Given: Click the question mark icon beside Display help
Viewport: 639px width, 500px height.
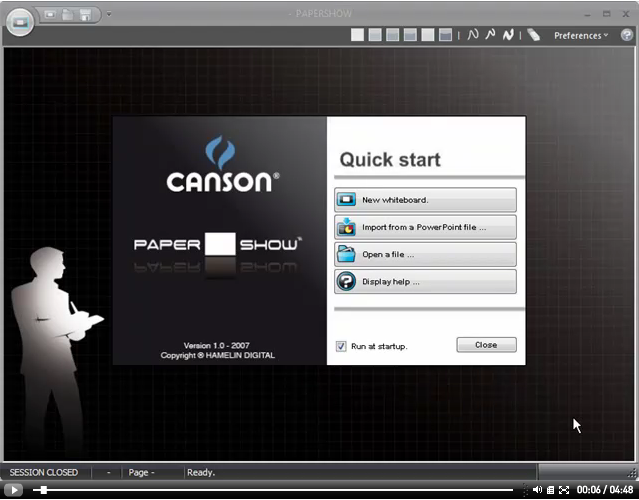Looking at the screenshot, I should 346,282.
